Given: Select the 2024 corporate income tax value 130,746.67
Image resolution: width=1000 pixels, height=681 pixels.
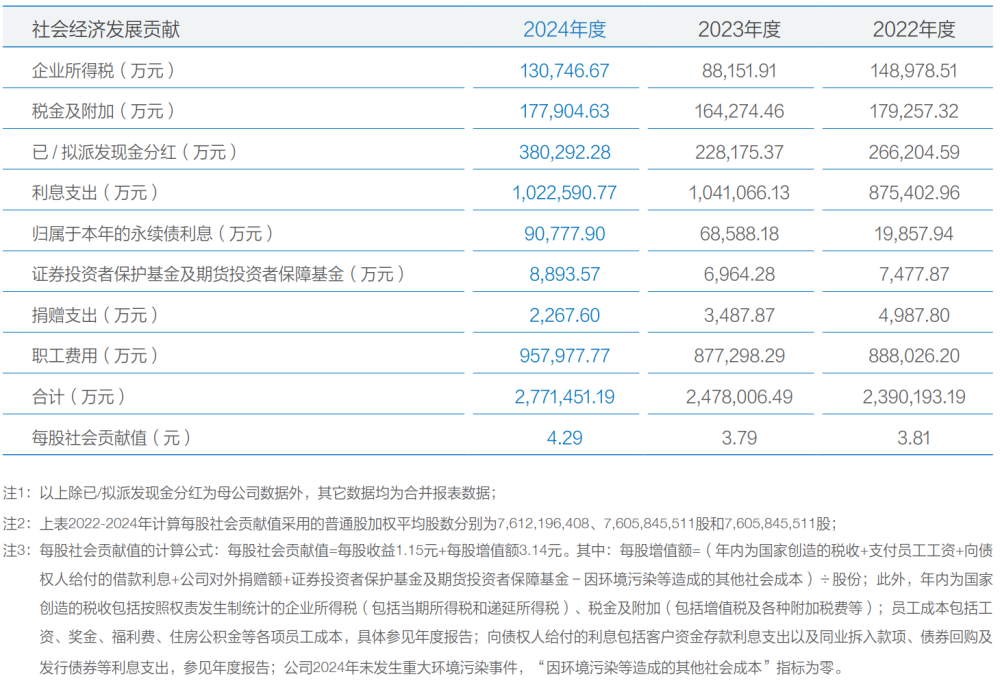Looking at the screenshot, I should 564,71.
